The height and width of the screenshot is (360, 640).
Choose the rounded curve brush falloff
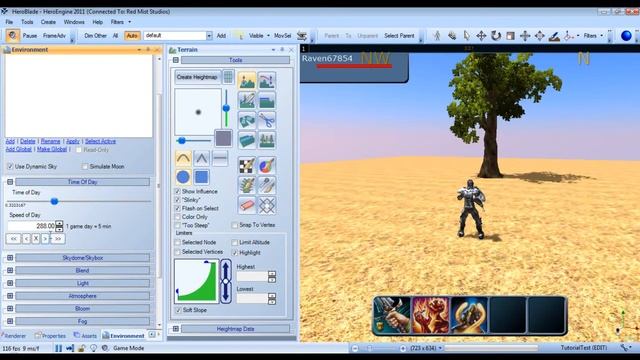[x=183, y=158]
